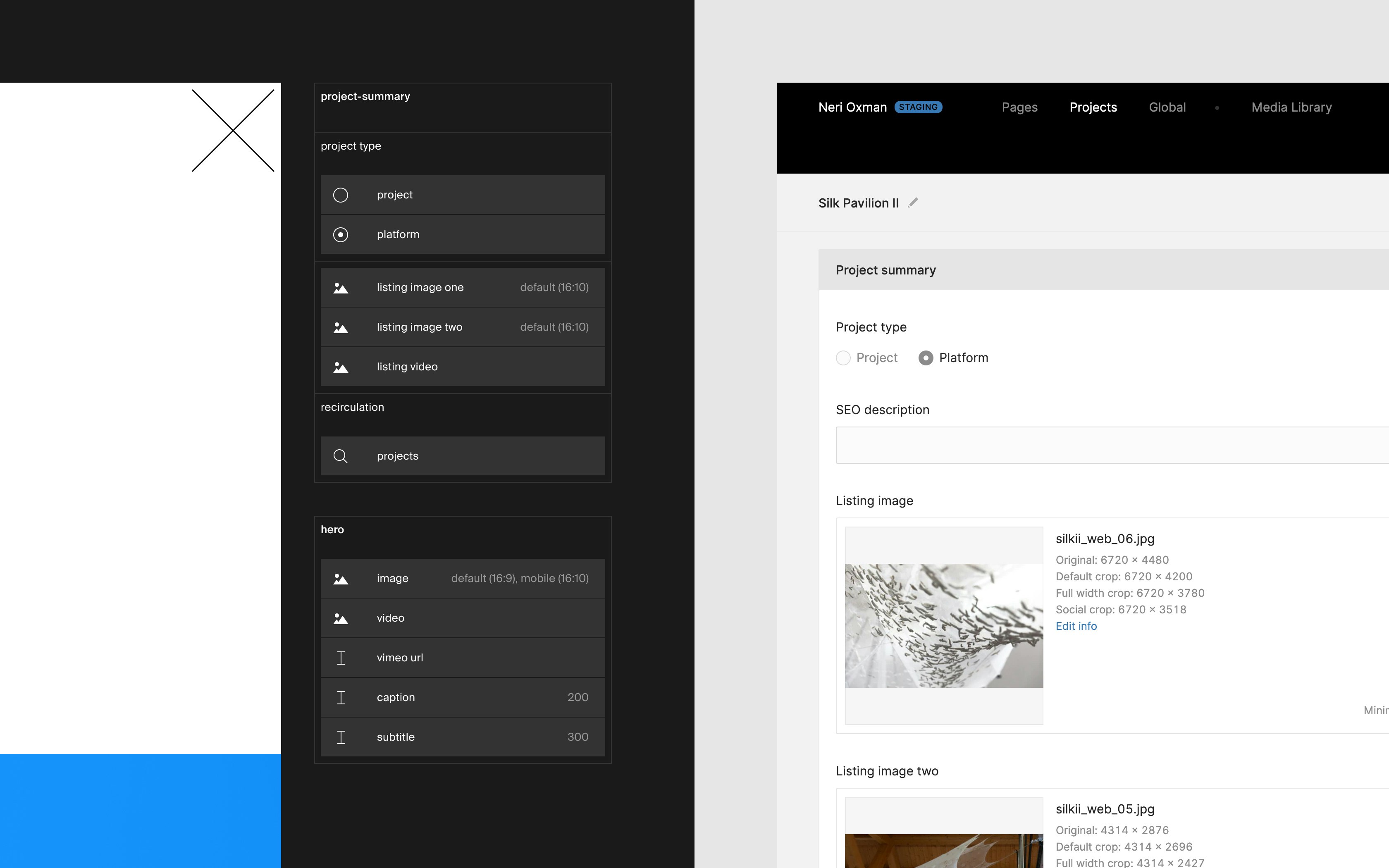Click text cursor icon beside vimeo url
Viewport: 1389px width, 868px height.
click(x=340, y=658)
